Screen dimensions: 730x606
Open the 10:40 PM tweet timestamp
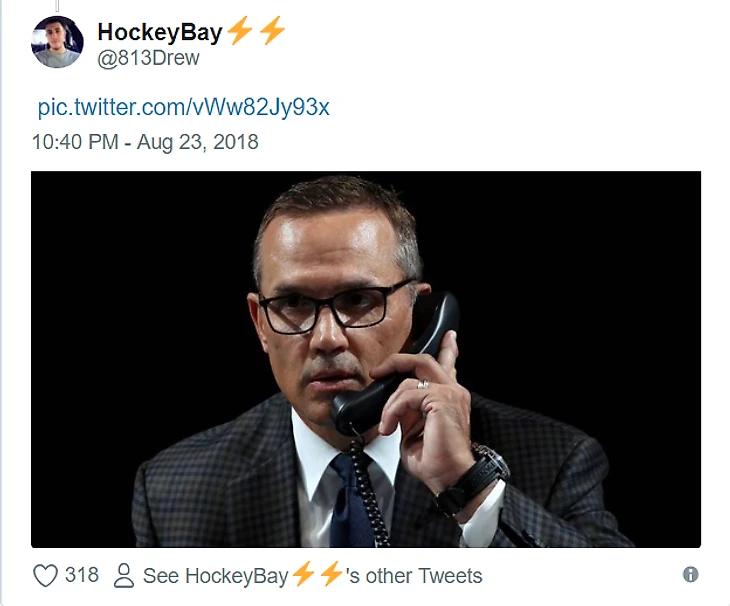[75, 141]
